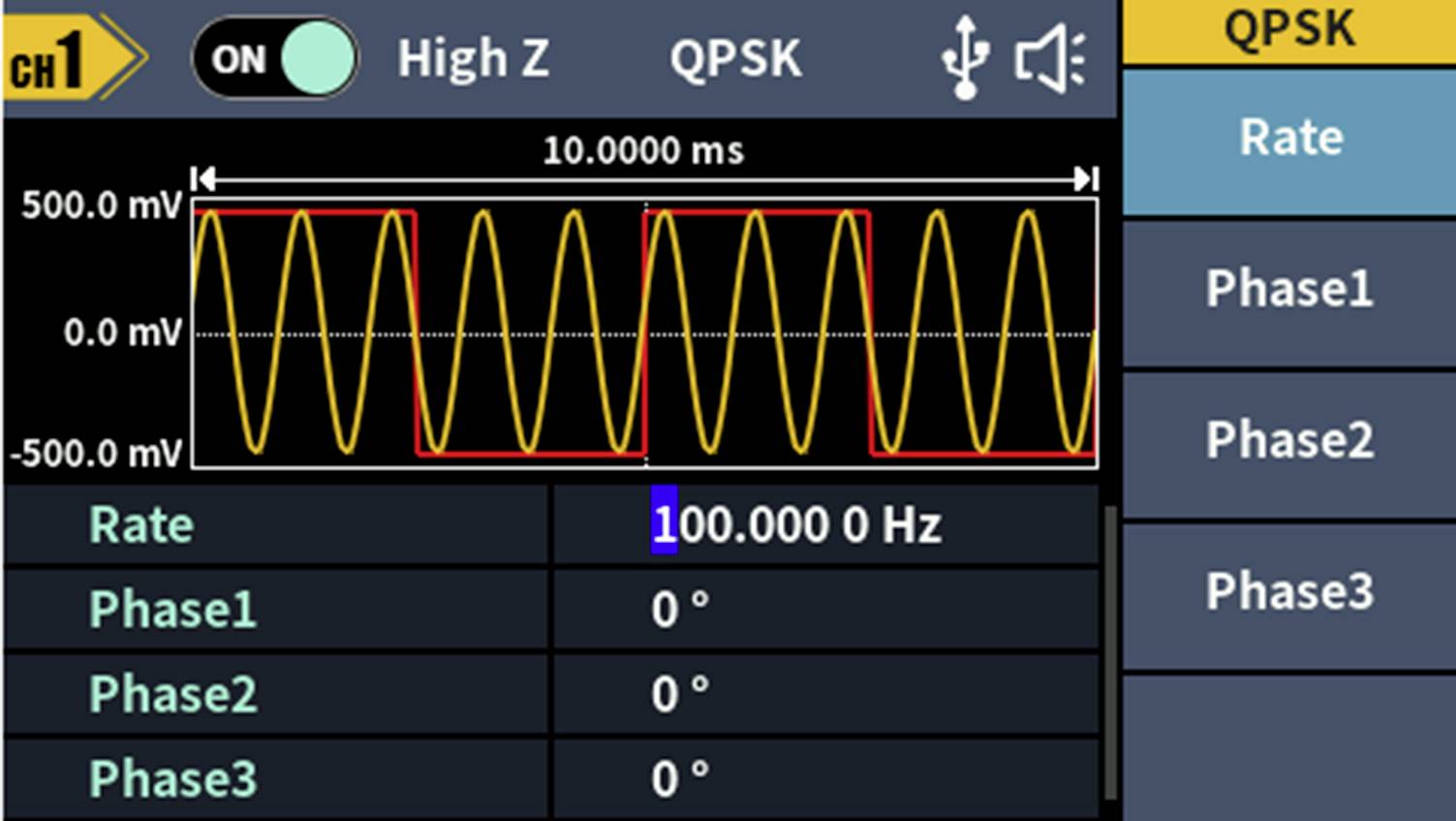Click the CH1 channel icon
The width and height of the screenshot is (1456, 821).
55,58
